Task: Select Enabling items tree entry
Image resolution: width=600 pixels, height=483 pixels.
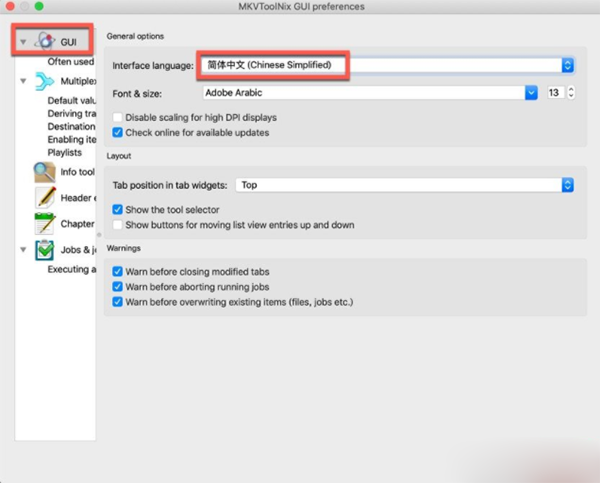Action: (x=72, y=139)
